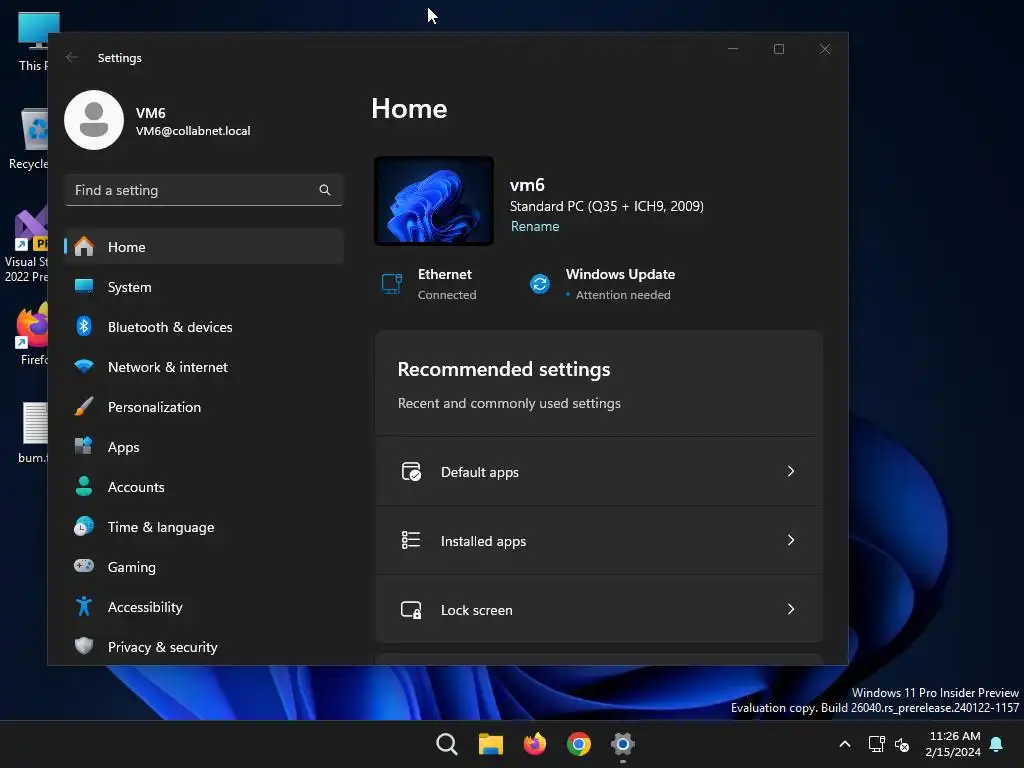This screenshot has height=768, width=1024.
Task: Click the back arrow in Settings
Action: tap(72, 57)
